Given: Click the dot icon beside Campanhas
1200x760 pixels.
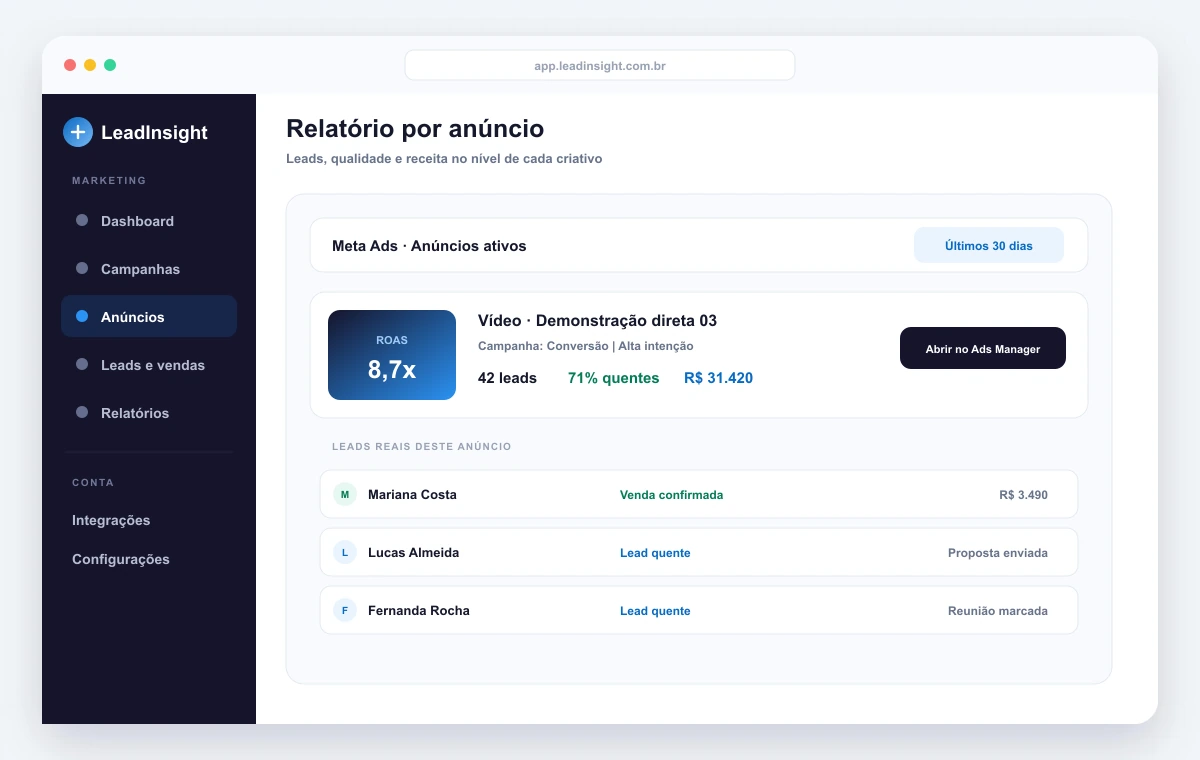Looking at the screenshot, I should click(x=82, y=268).
